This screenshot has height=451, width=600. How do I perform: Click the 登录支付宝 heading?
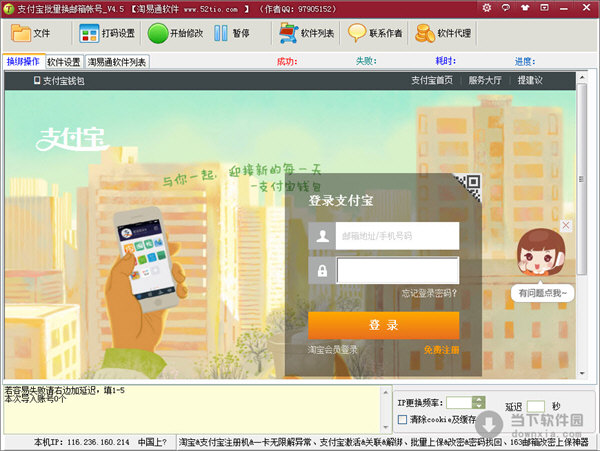pyautogui.click(x=341, y=200)
